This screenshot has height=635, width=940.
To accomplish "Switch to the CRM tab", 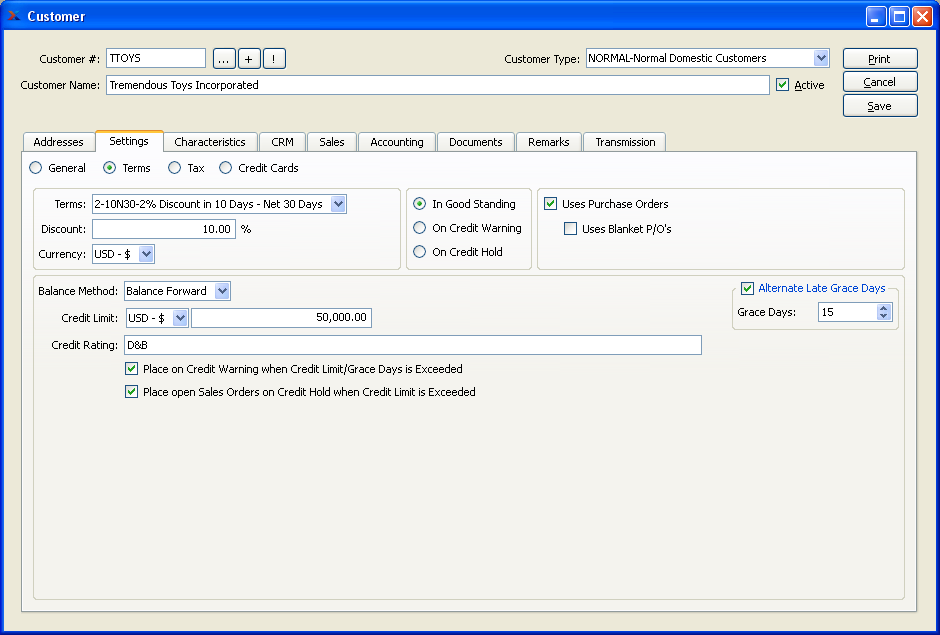I will pos(282,142).
